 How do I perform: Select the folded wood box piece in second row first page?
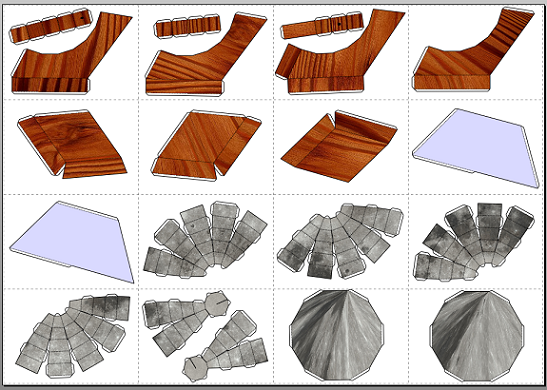point(72,144)
